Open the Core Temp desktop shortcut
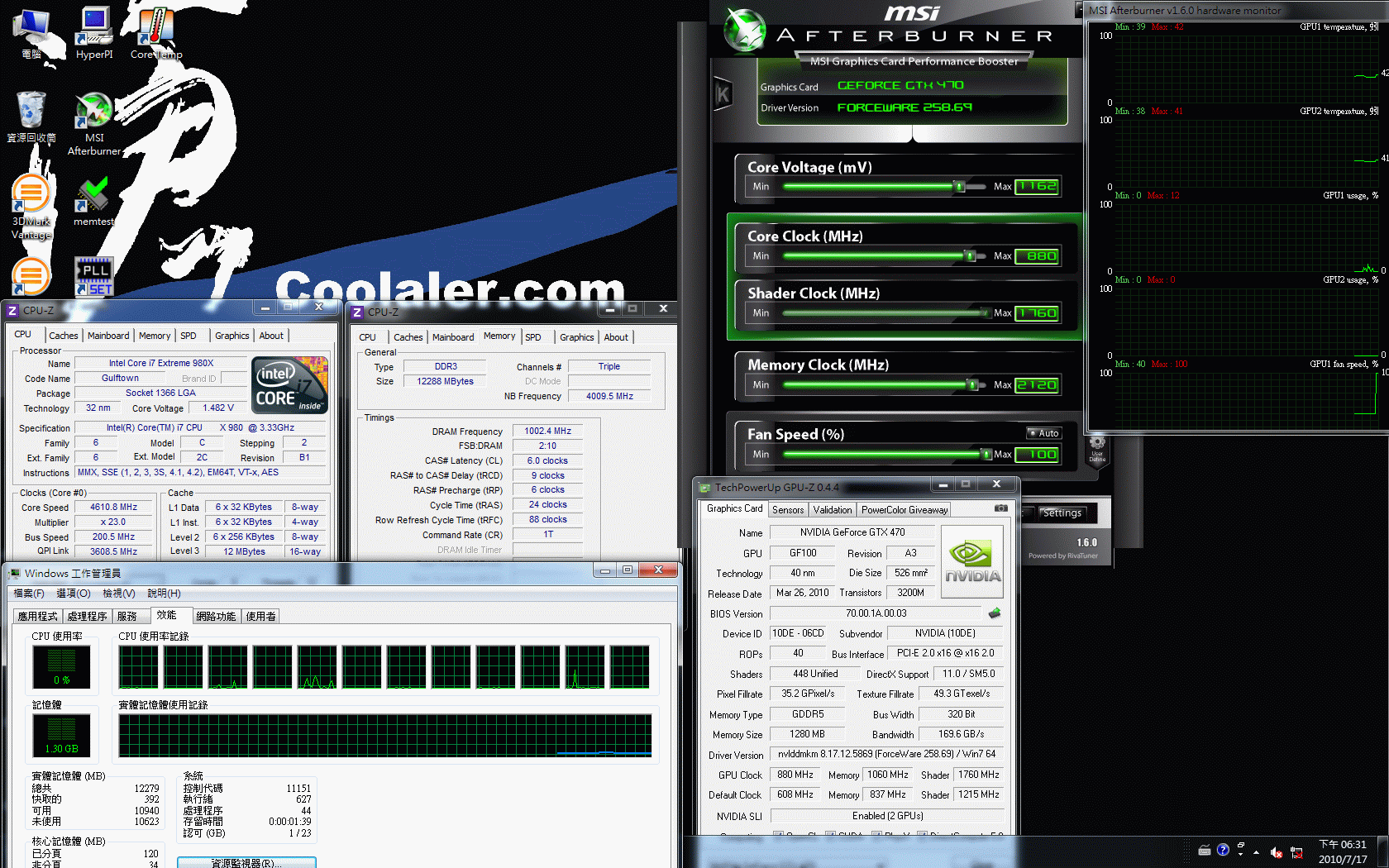Viewport: 1389px width, 868px height. (x=155, y=34)
